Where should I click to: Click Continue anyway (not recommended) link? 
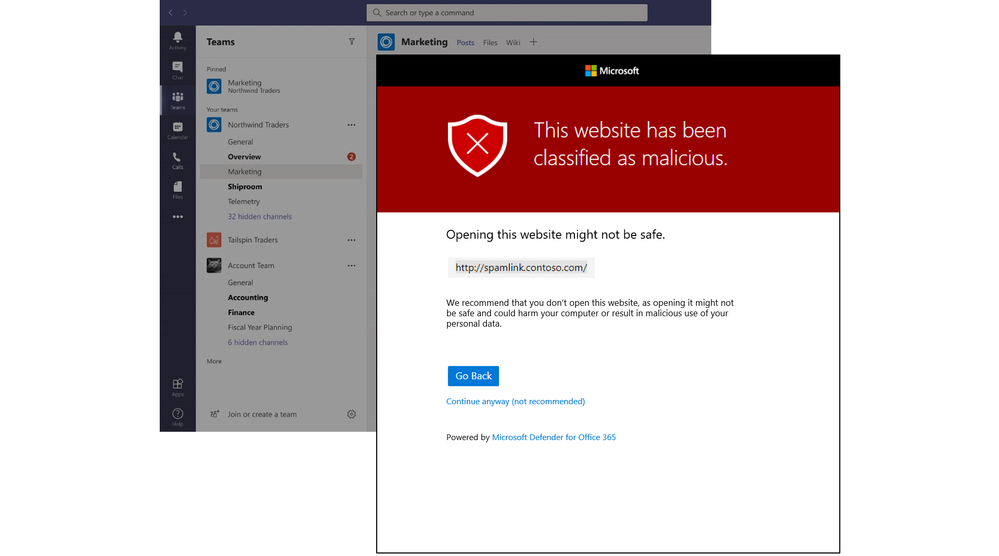click(515, 401)
